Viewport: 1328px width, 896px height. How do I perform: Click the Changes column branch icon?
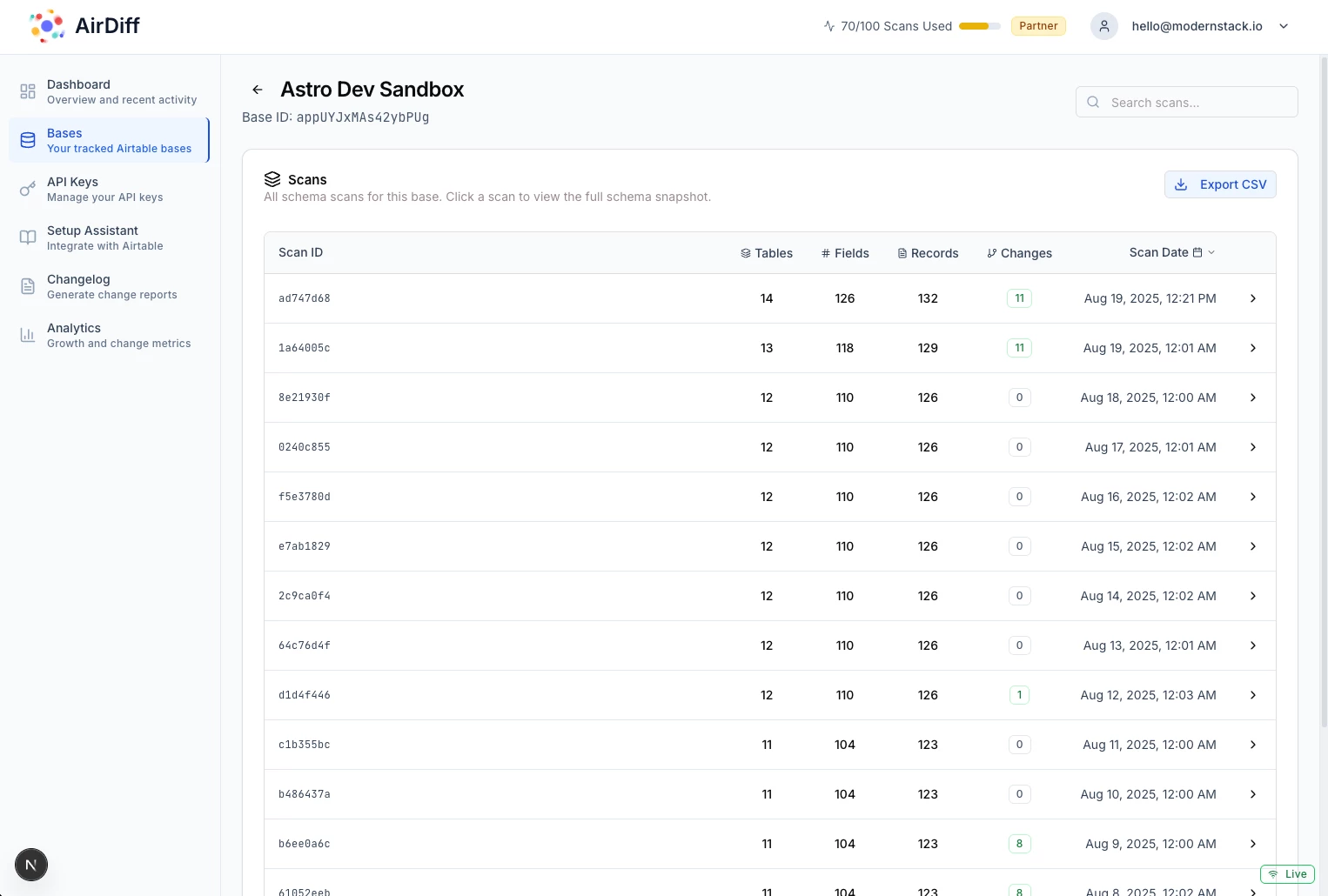[992, 253]
